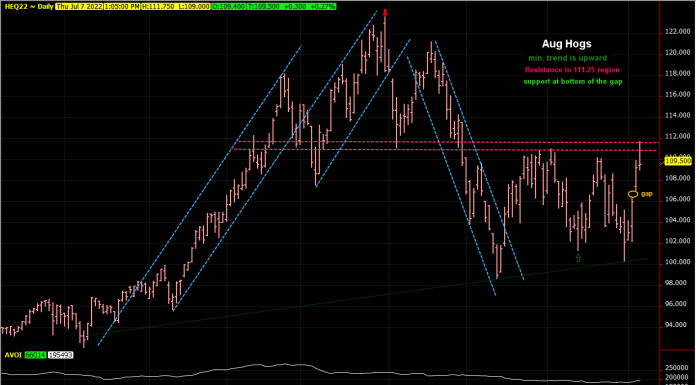This screenshot has width=696, height=385.
Task: Click the AVOI indicator label
Action: tap(13, 355)
